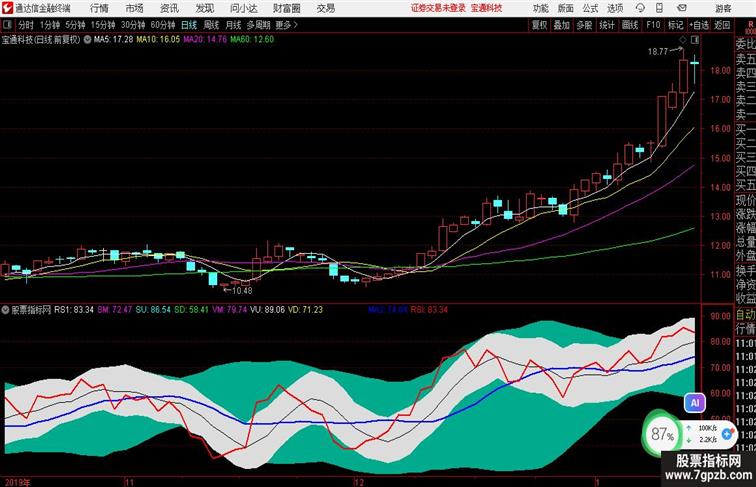Open the 功能 menu at top right
This screenshot has width=756, height=487.
click(540, 8)
